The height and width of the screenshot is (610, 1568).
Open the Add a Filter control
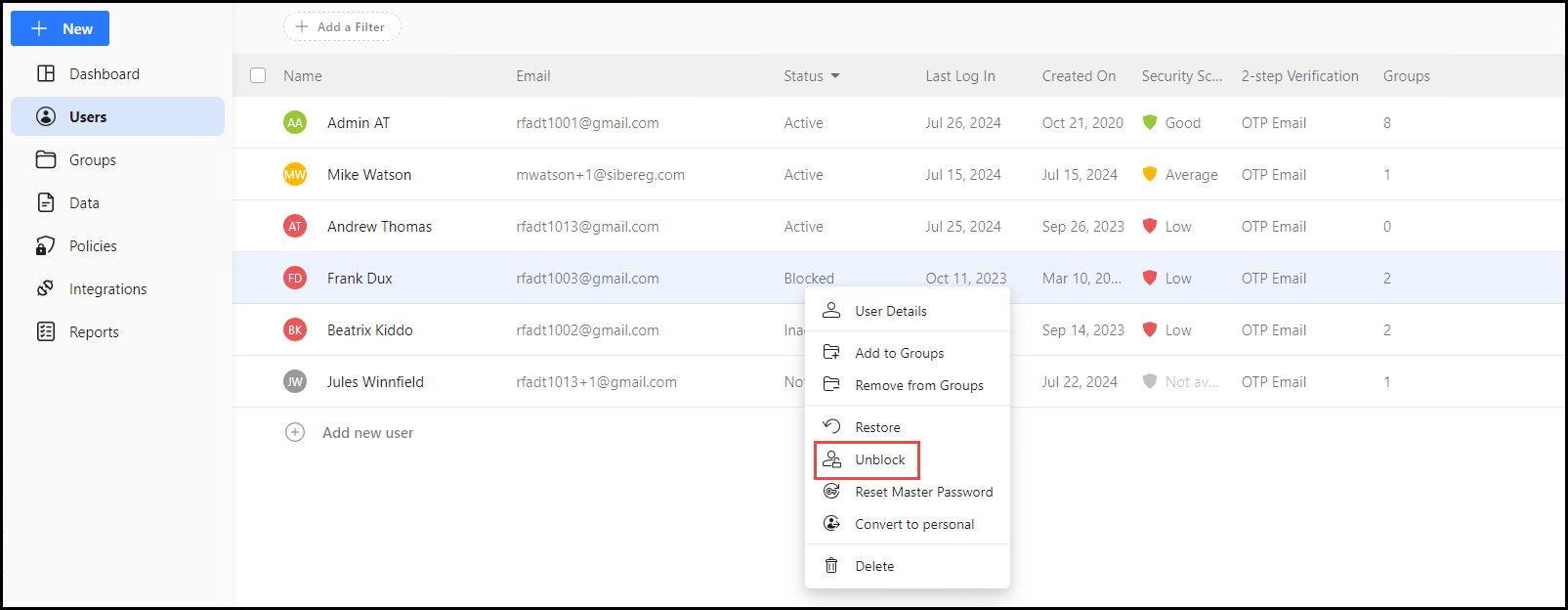click(342, 27)
